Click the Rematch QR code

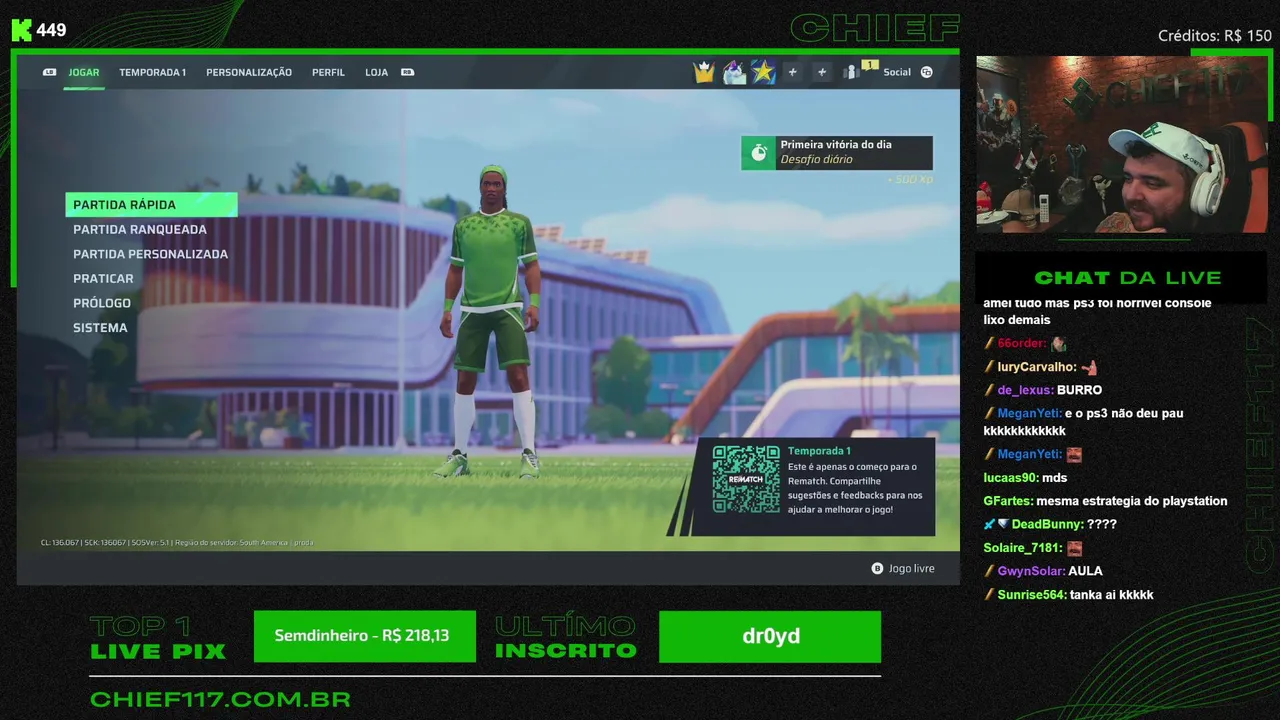pyautogui.click(x=746, y=479)
